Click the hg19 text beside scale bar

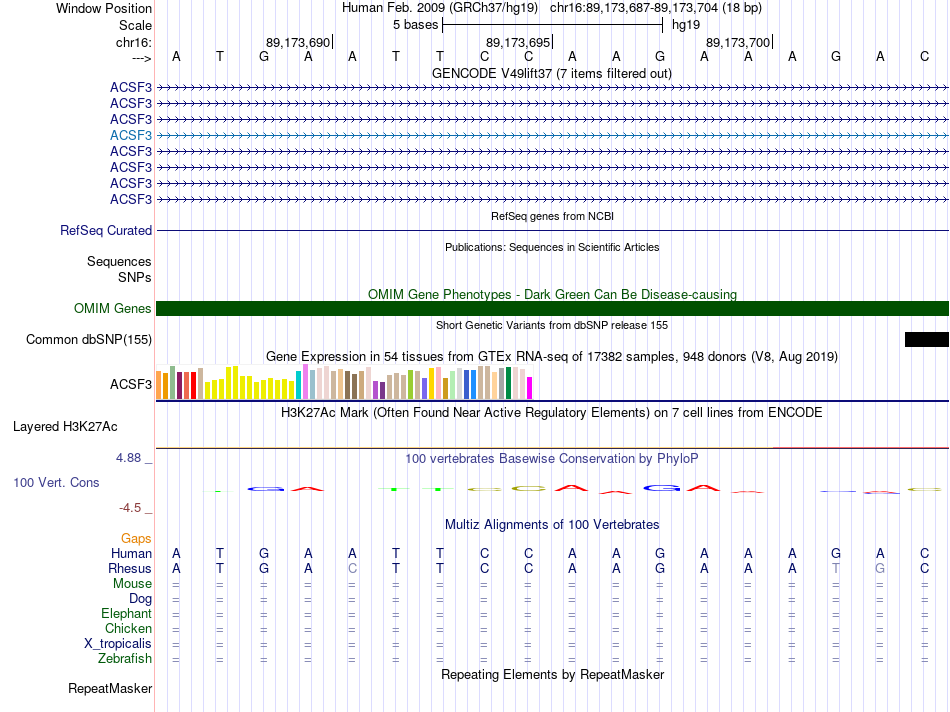pyautogui.click(x=686, y=25)
